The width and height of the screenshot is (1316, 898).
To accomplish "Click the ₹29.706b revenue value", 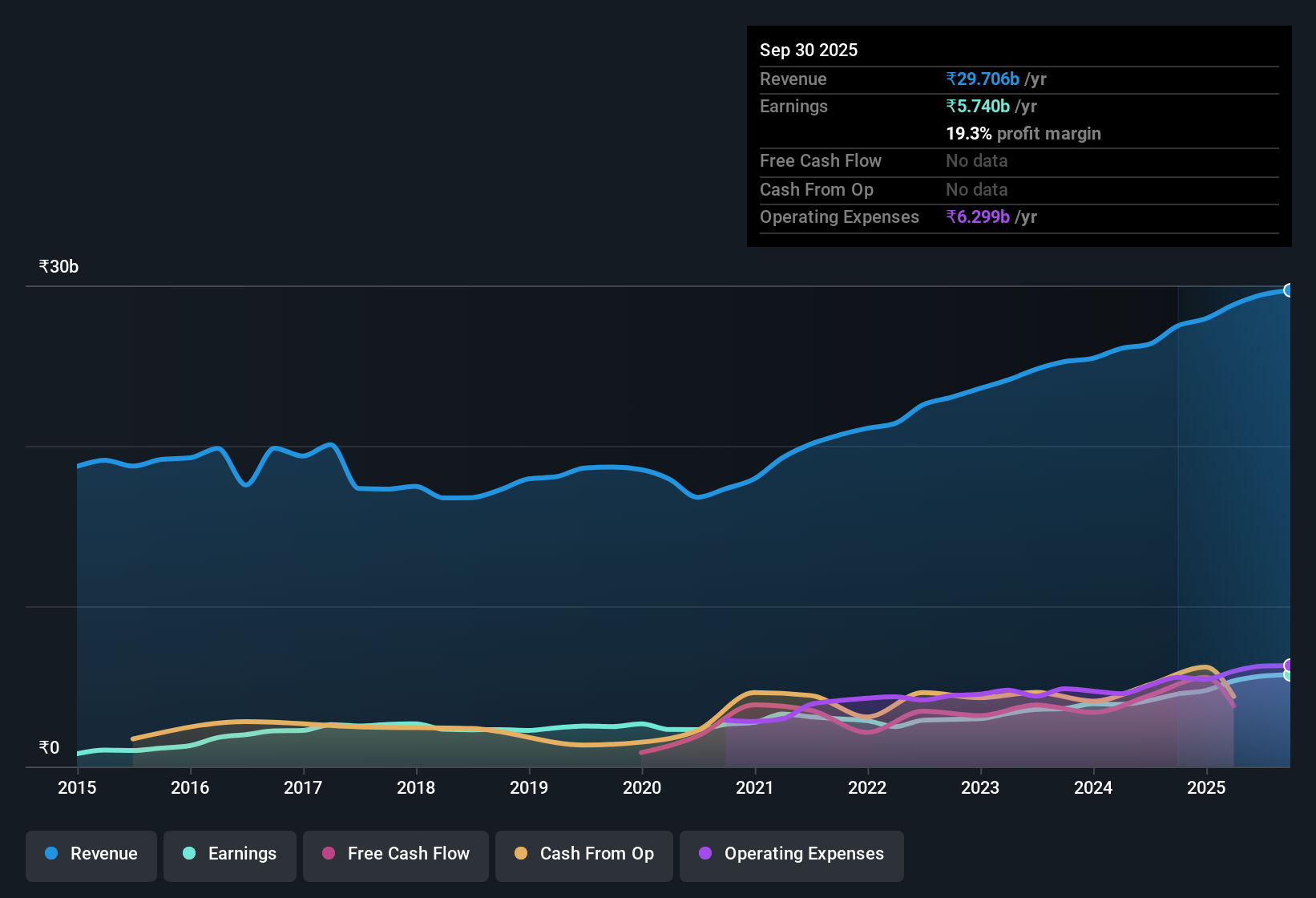I will point(983,79).
